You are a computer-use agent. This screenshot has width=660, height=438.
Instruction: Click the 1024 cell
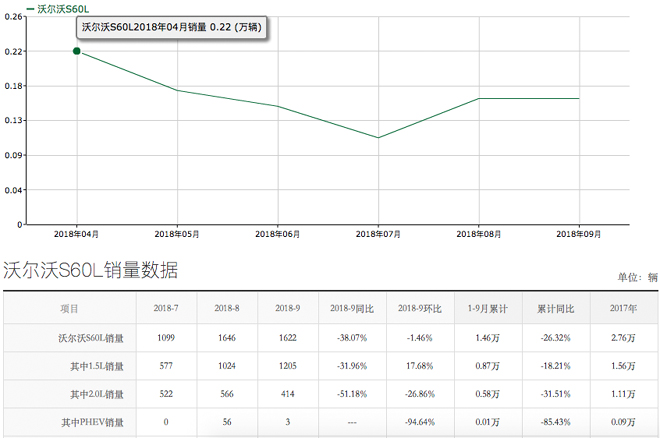[x=227, y=366]
